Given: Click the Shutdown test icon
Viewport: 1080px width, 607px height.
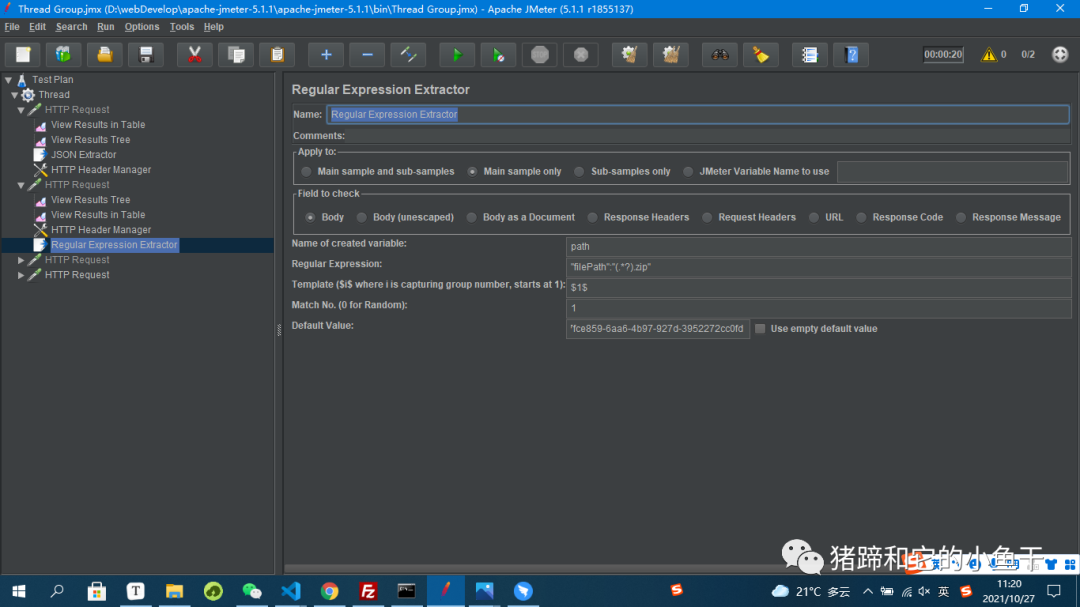Looking at the screenshot, I should tap(581, 54).
